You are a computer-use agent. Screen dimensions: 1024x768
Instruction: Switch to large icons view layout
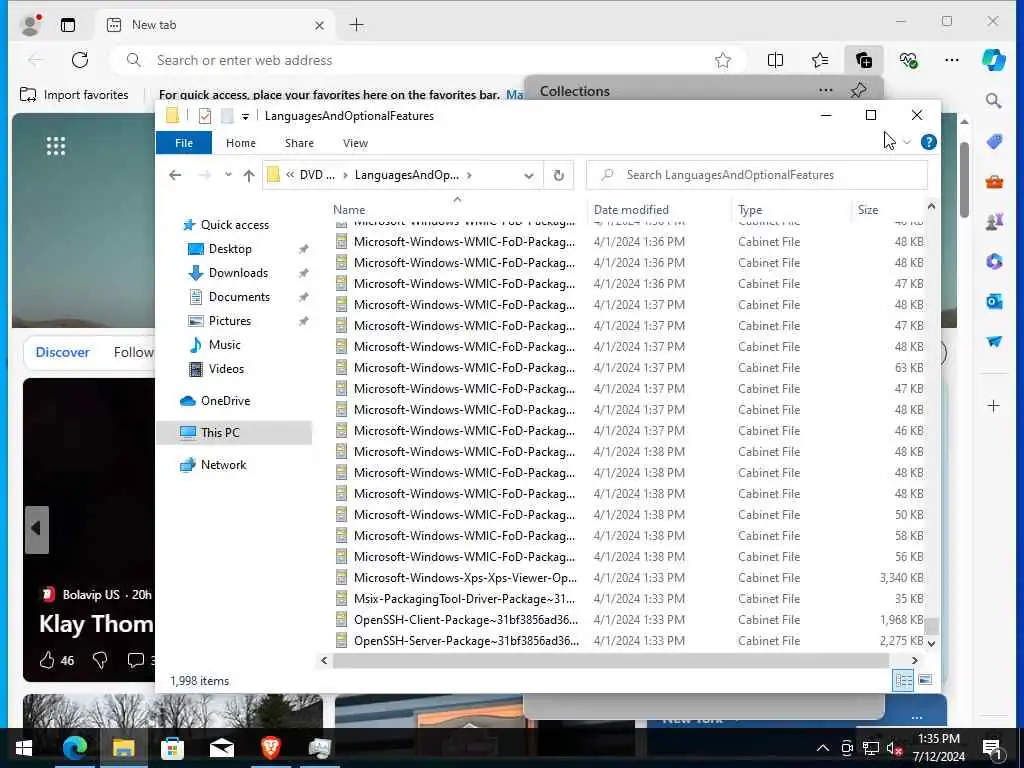pyautogui.click(x=925, y=680)
